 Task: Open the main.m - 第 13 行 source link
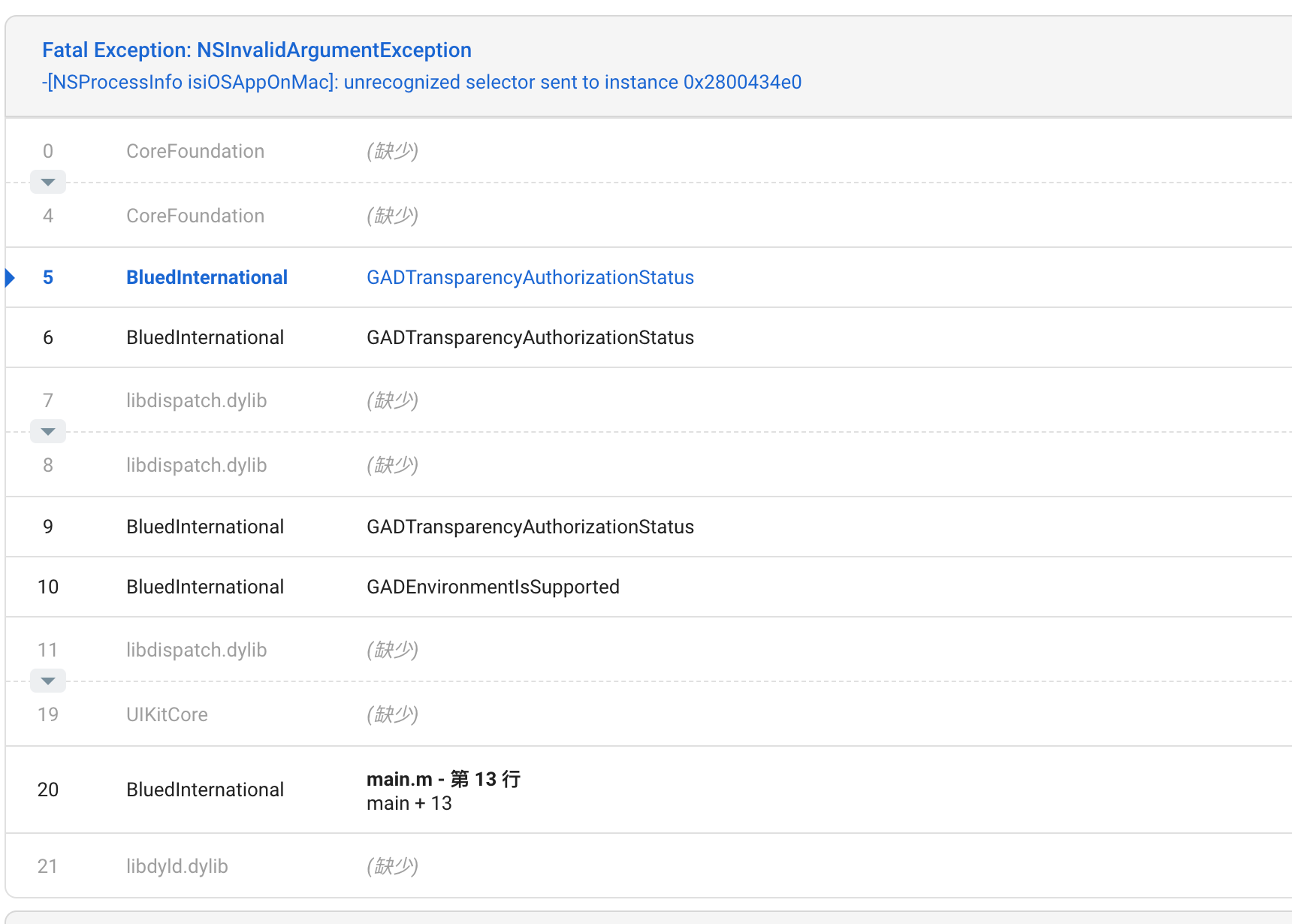coord(443,779)
